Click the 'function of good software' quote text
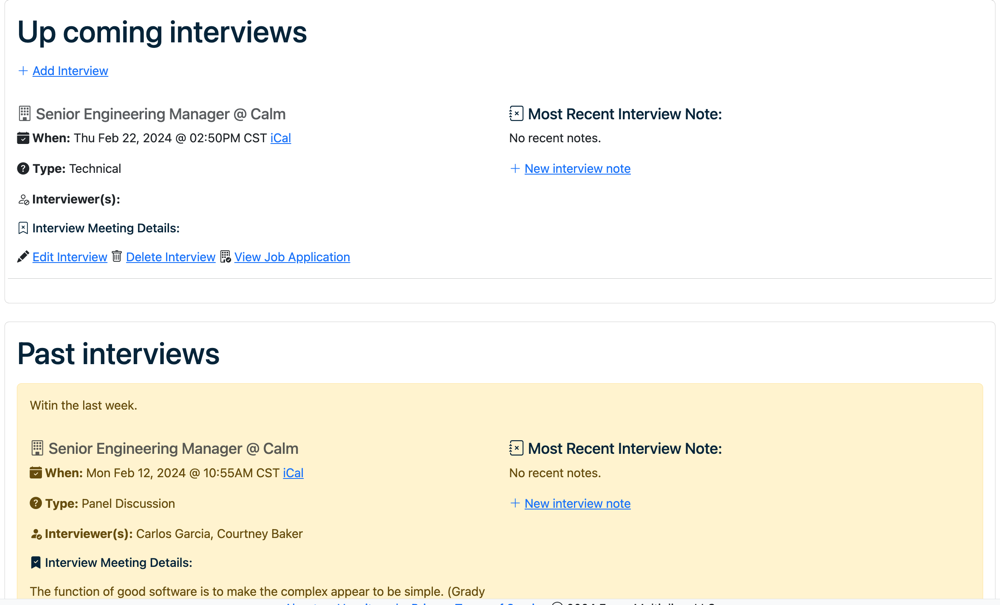Image resolution: width=1000 pixels, height=605 pixels. point(258,592)
